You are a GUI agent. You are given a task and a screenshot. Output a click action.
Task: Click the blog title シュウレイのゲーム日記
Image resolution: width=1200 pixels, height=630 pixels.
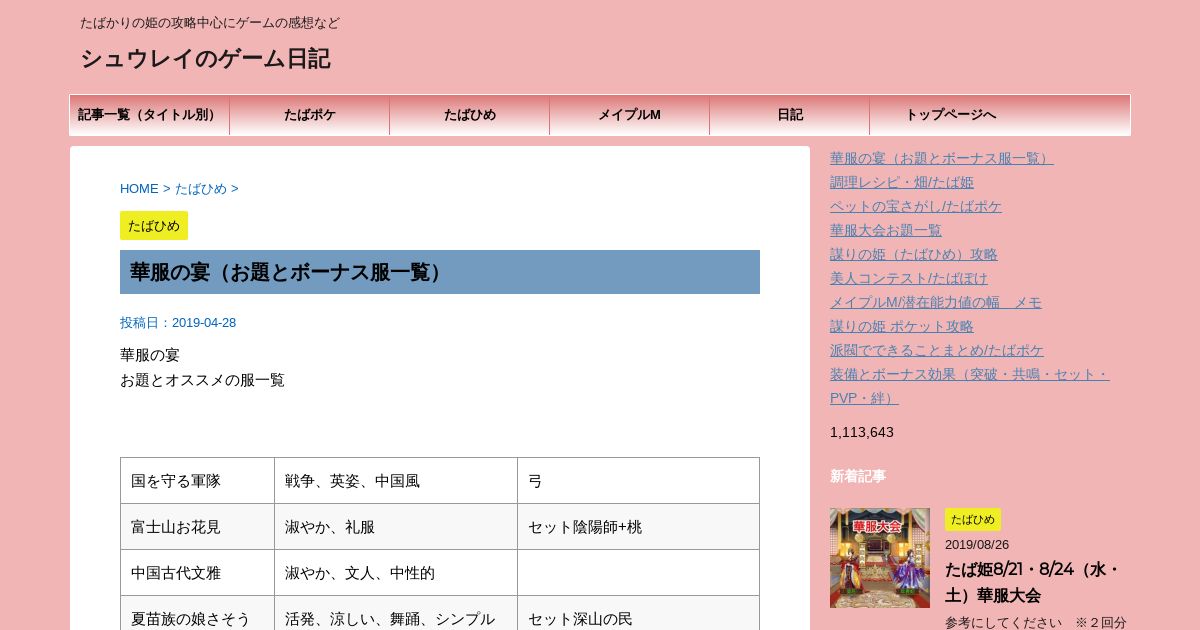tap(205, 59)
